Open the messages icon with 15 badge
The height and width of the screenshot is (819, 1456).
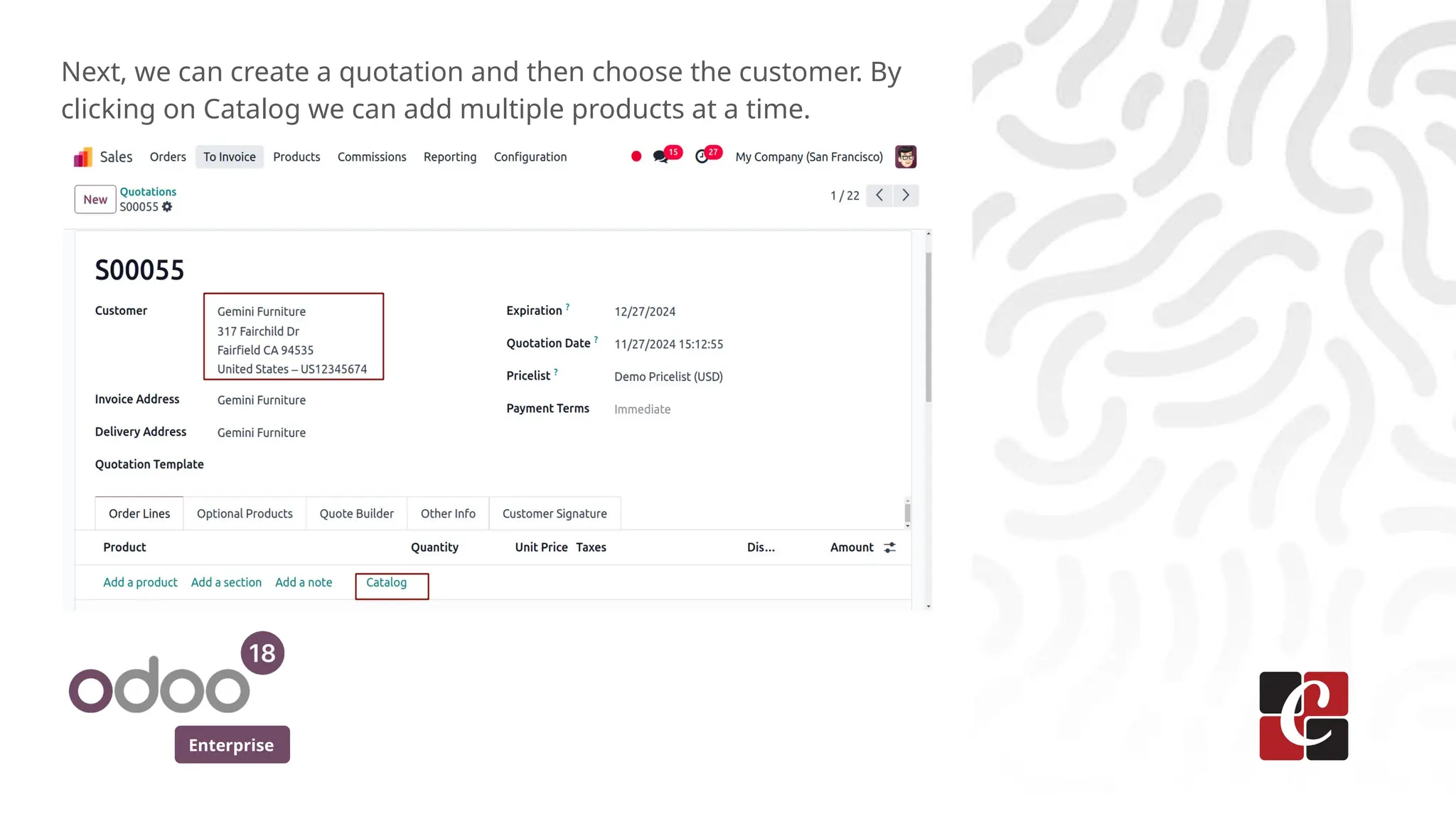coord(667,155)
